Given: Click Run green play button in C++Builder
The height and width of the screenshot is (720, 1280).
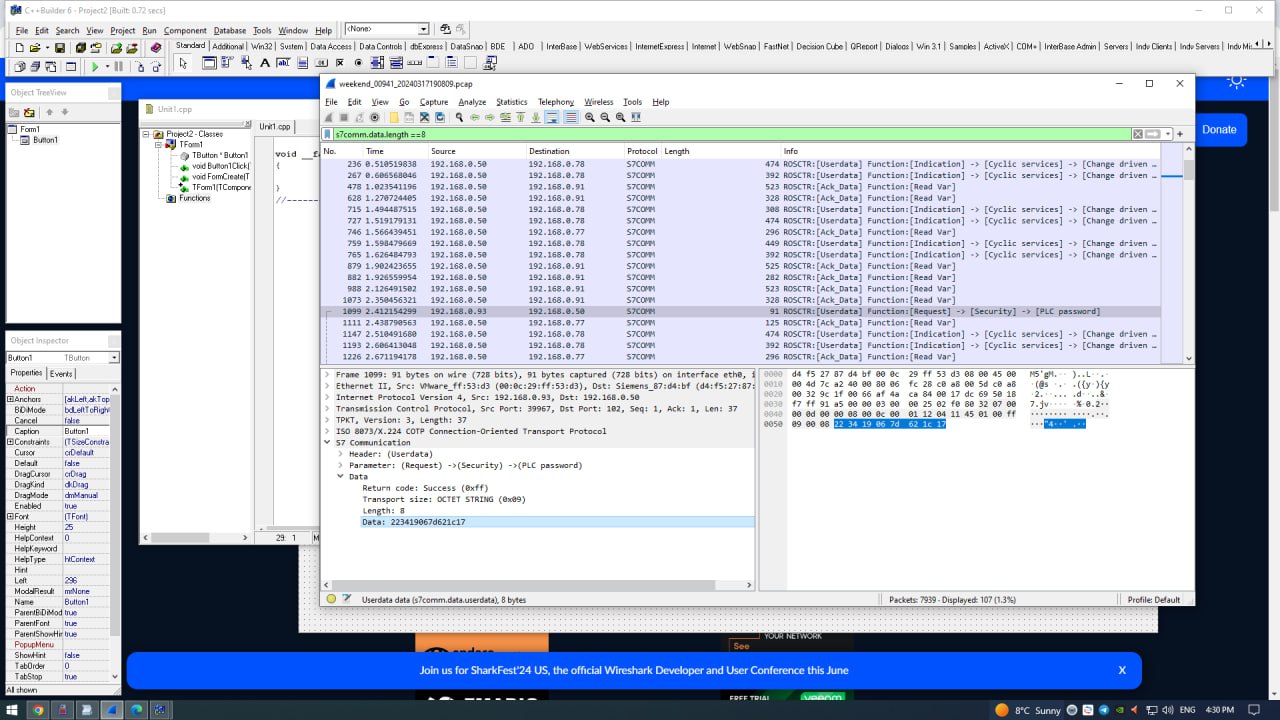Looking at the screenshot, I should click(x=95, y=67).
